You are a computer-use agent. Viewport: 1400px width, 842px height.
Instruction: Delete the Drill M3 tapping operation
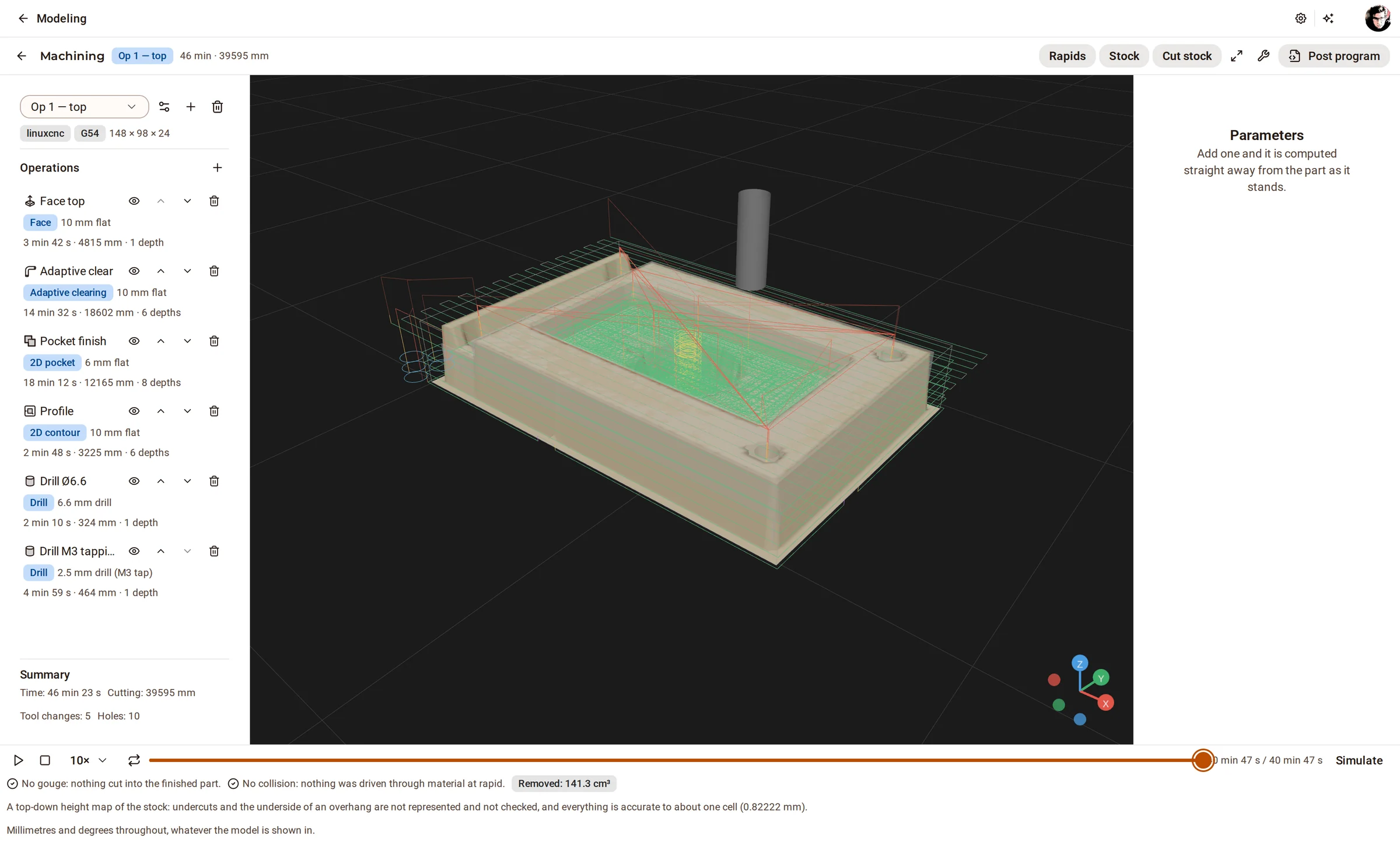click(214, 551)
